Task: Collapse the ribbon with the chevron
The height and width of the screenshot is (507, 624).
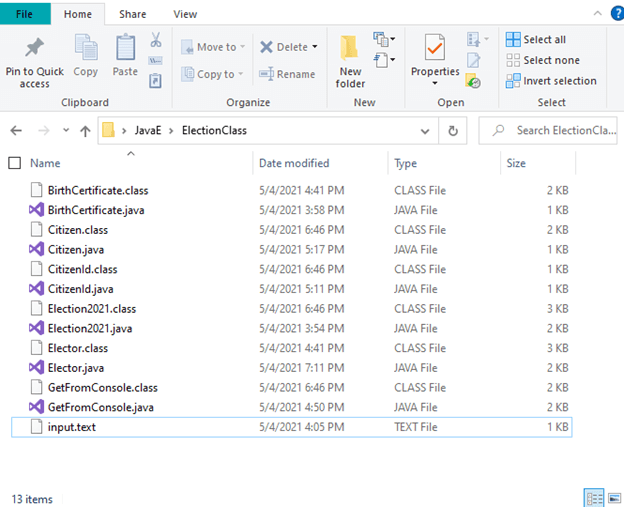Action: (597, 14)
